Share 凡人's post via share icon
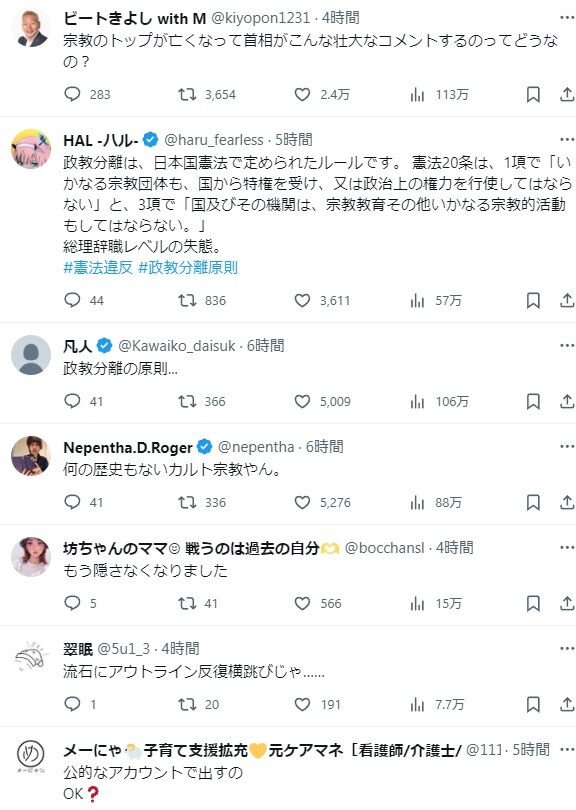Image resolution: width=576 pixels, height=810 pixels. (567, 401)
